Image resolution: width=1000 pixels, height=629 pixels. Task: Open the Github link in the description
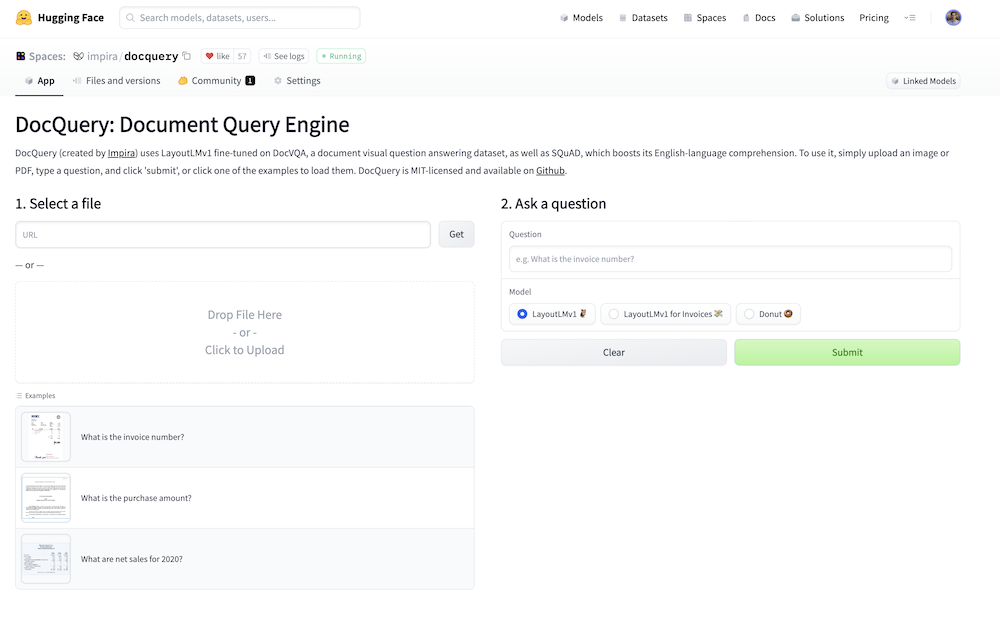tap(550, 171)
